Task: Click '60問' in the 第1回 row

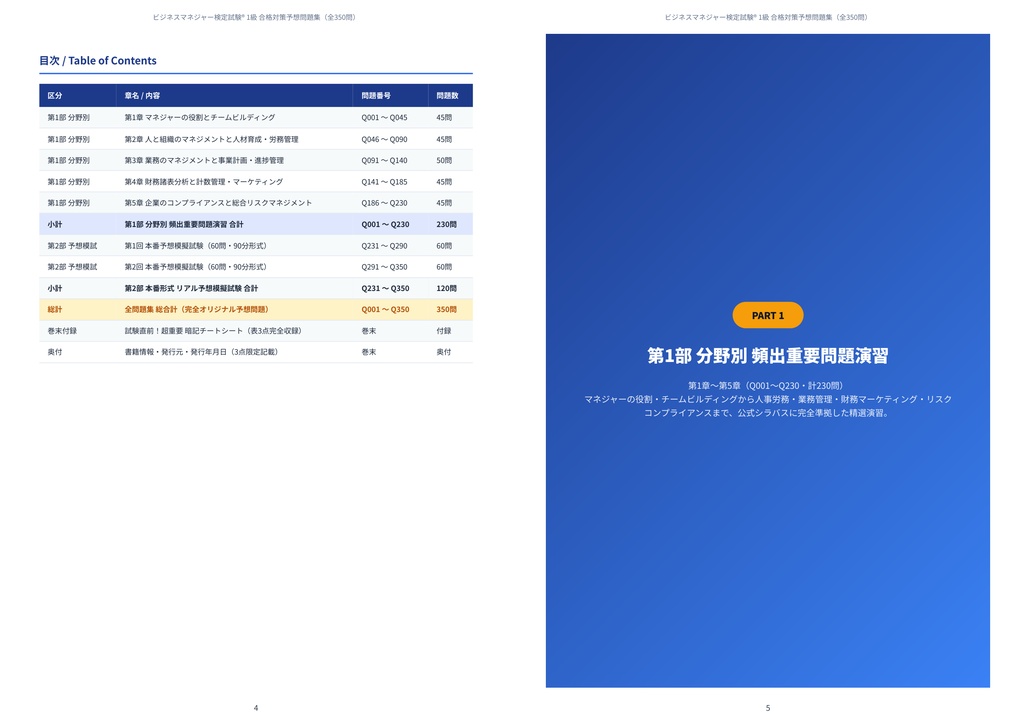Action: click(444, 245)
